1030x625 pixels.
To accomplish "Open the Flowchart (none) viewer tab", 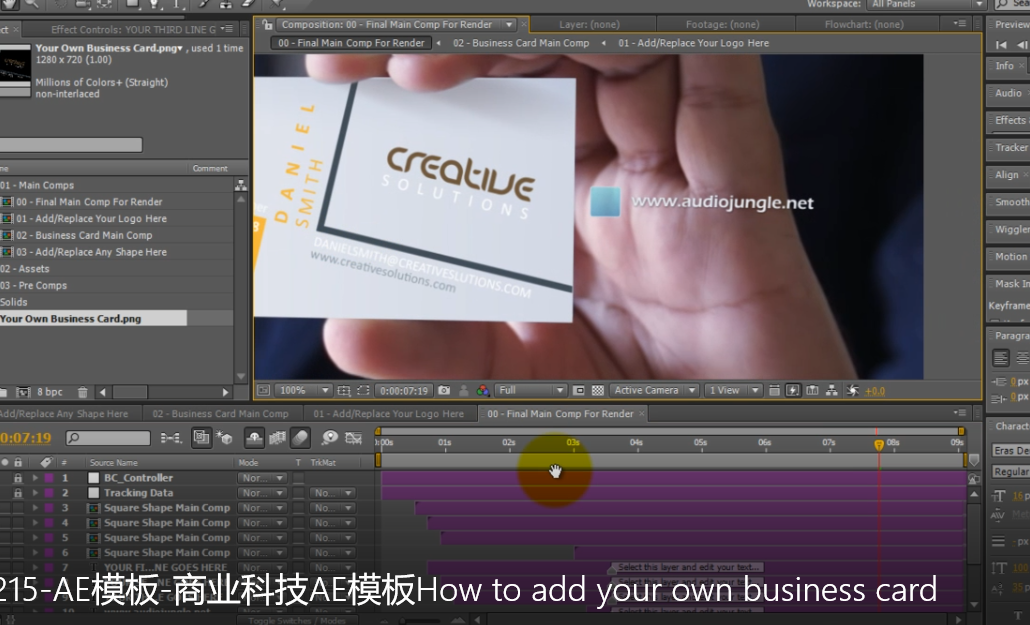I will pos(864,25).
